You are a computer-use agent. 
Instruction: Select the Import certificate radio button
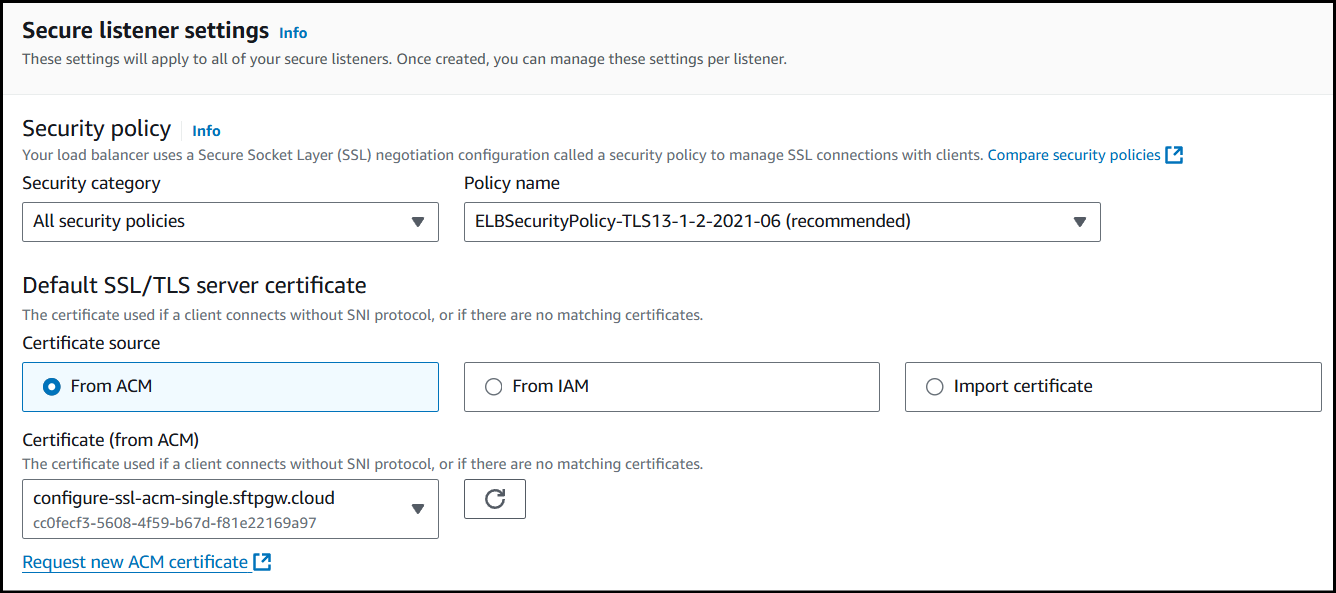click(934, 387)
